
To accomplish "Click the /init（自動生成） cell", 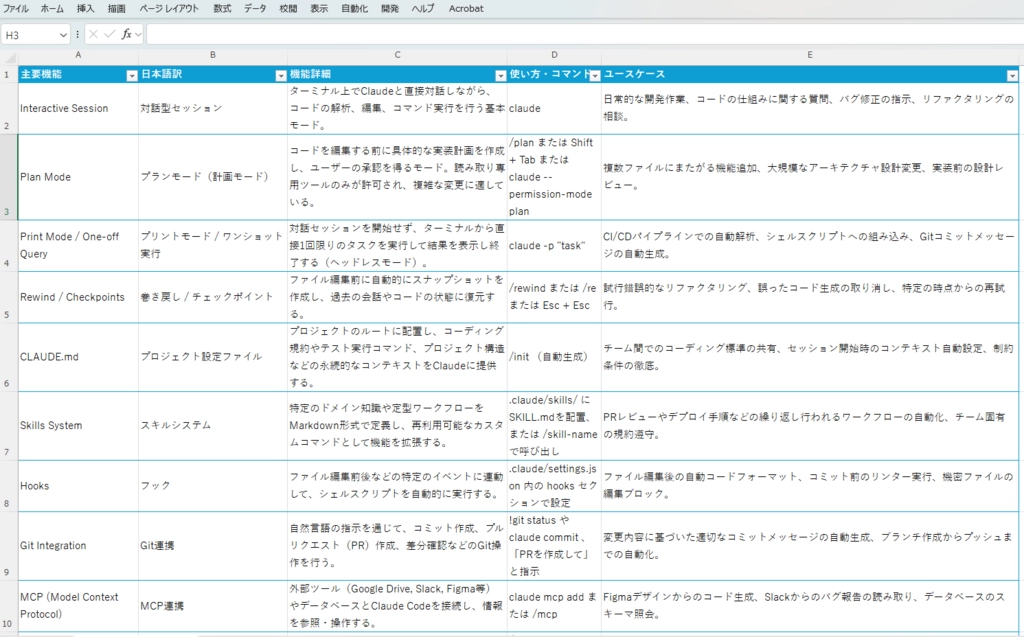I will tap(554, 357).
